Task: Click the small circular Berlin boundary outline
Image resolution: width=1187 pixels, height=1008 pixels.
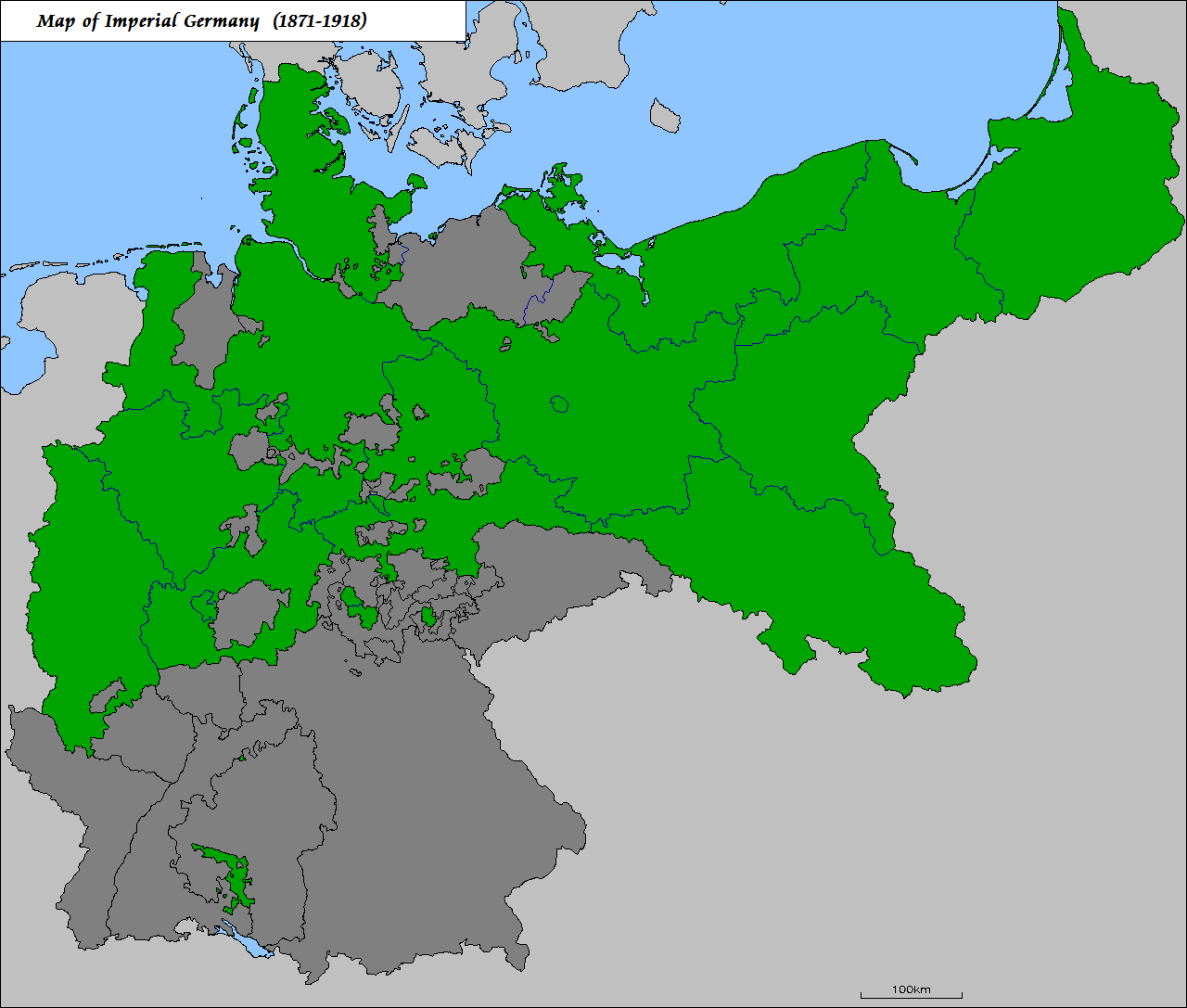Action: [559, 404]
